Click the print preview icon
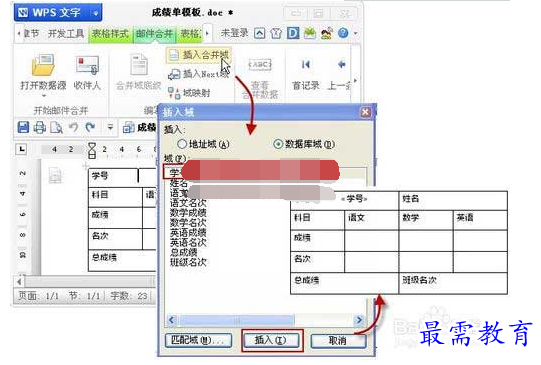Screen dimensions: 541x365 tap(56, 128)
